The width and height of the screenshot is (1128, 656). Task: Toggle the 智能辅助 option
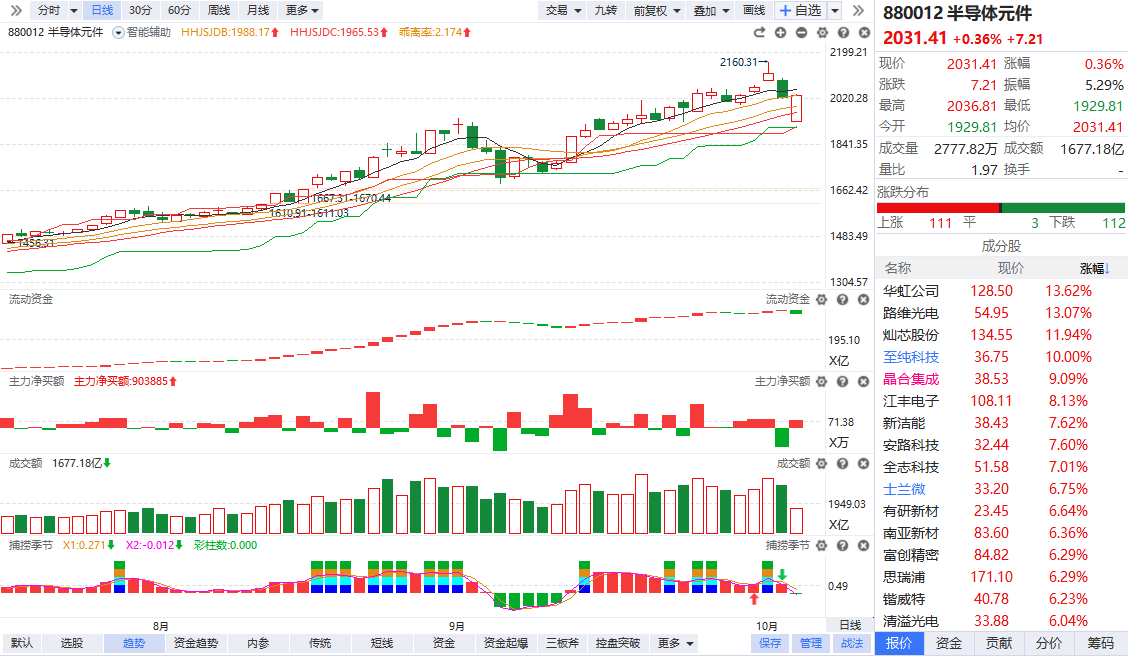coord(142,32)
